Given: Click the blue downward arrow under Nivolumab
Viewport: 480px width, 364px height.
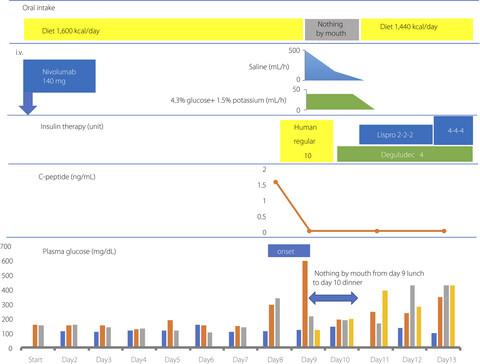Looking at the screenshot, I should [28, 104].
